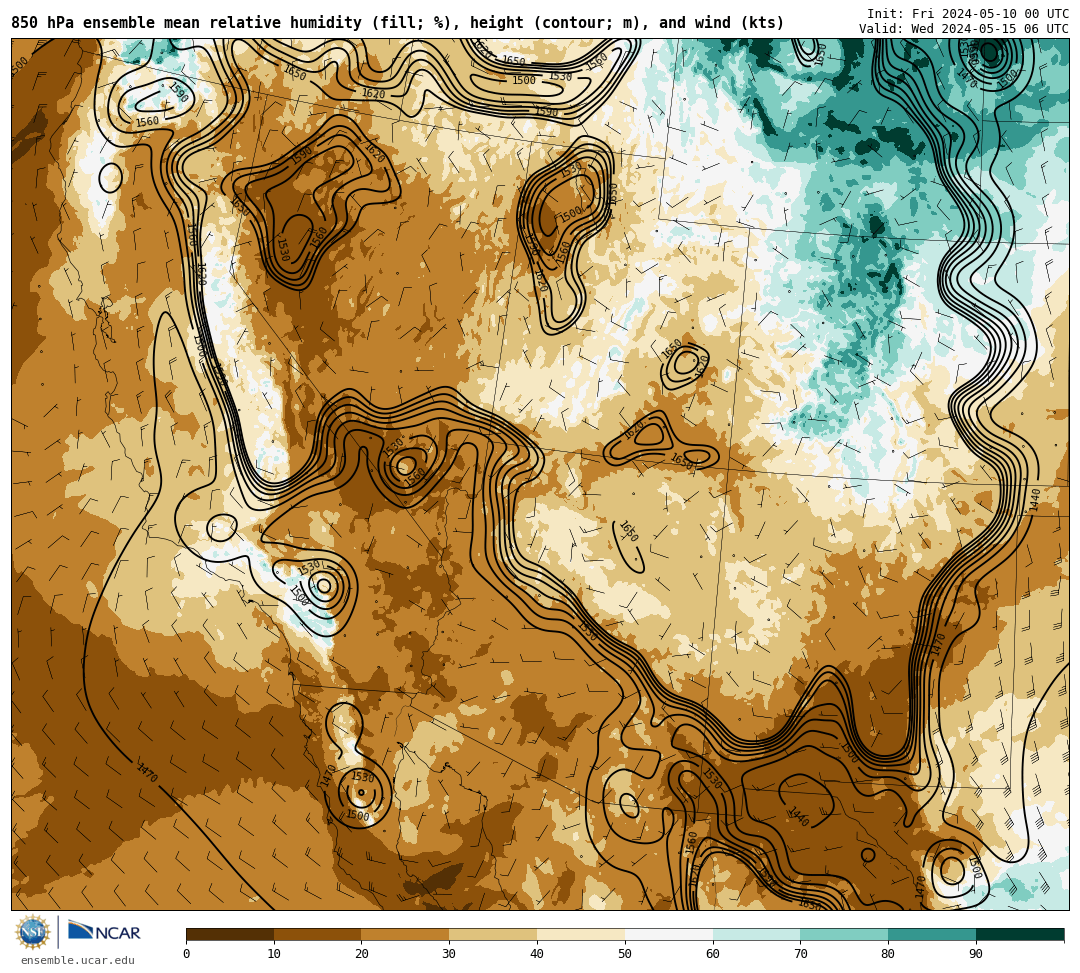Click the 20-30 colorbar segment
This screenshot has width=1080, height=973.
pyautogui.click(x=406, y=934)
